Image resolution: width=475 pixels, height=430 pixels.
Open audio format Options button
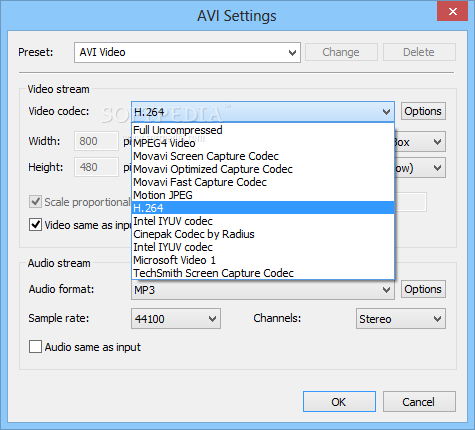(x=423, y=289)
